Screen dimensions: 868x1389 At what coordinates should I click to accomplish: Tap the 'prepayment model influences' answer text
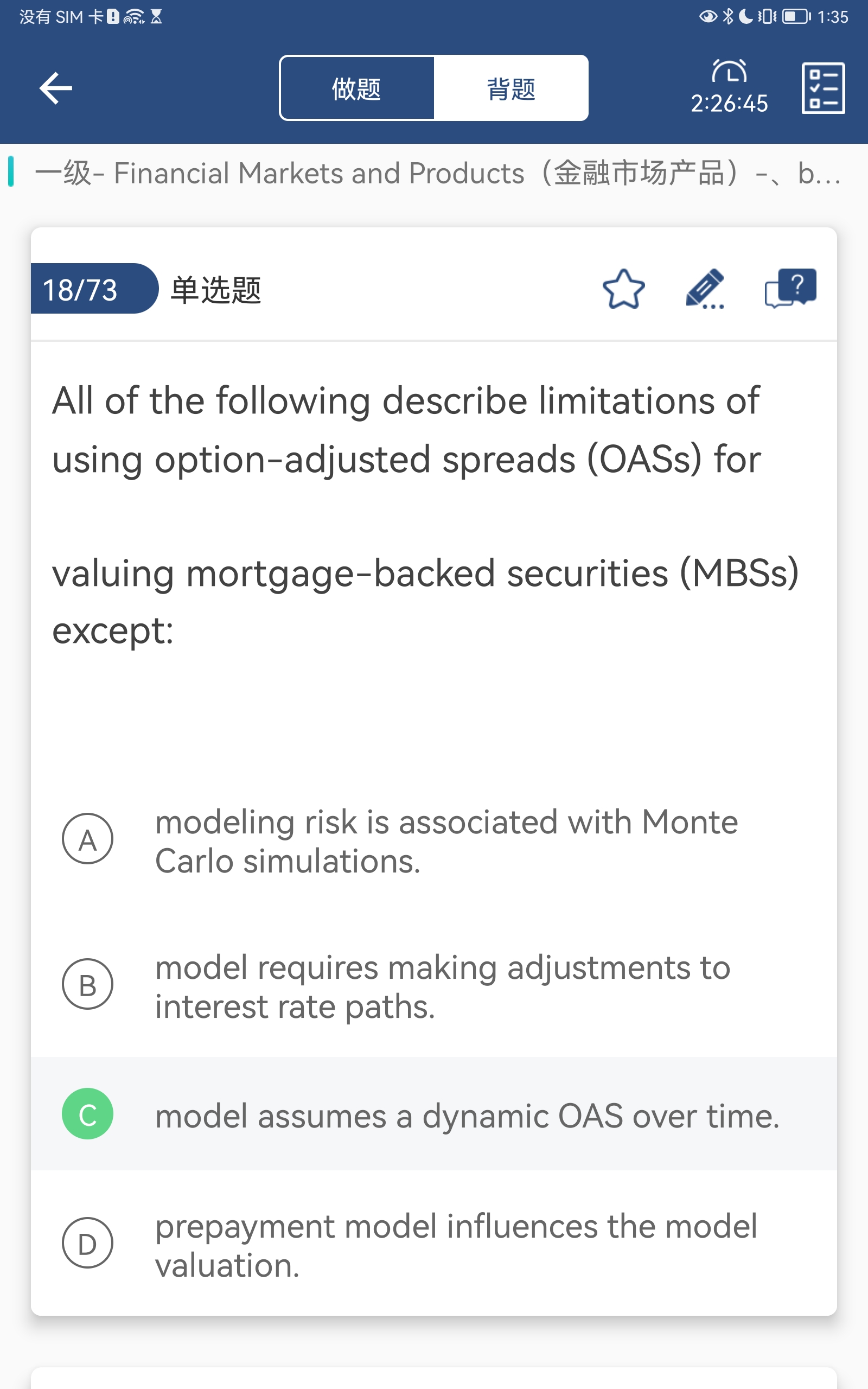tap(456, 1246)
